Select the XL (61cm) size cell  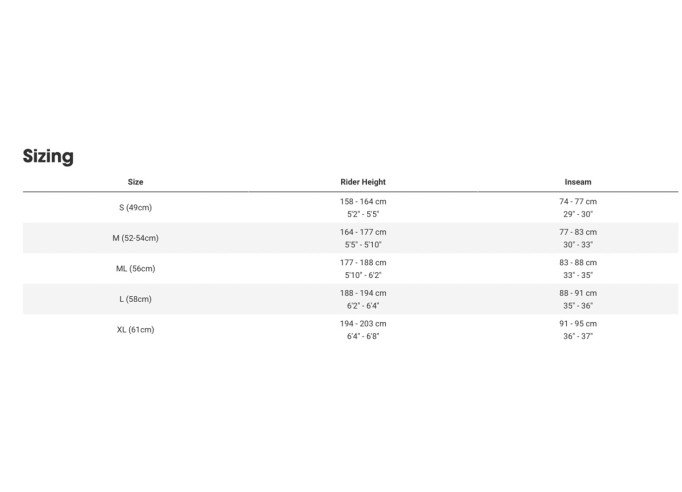(136, 329)
